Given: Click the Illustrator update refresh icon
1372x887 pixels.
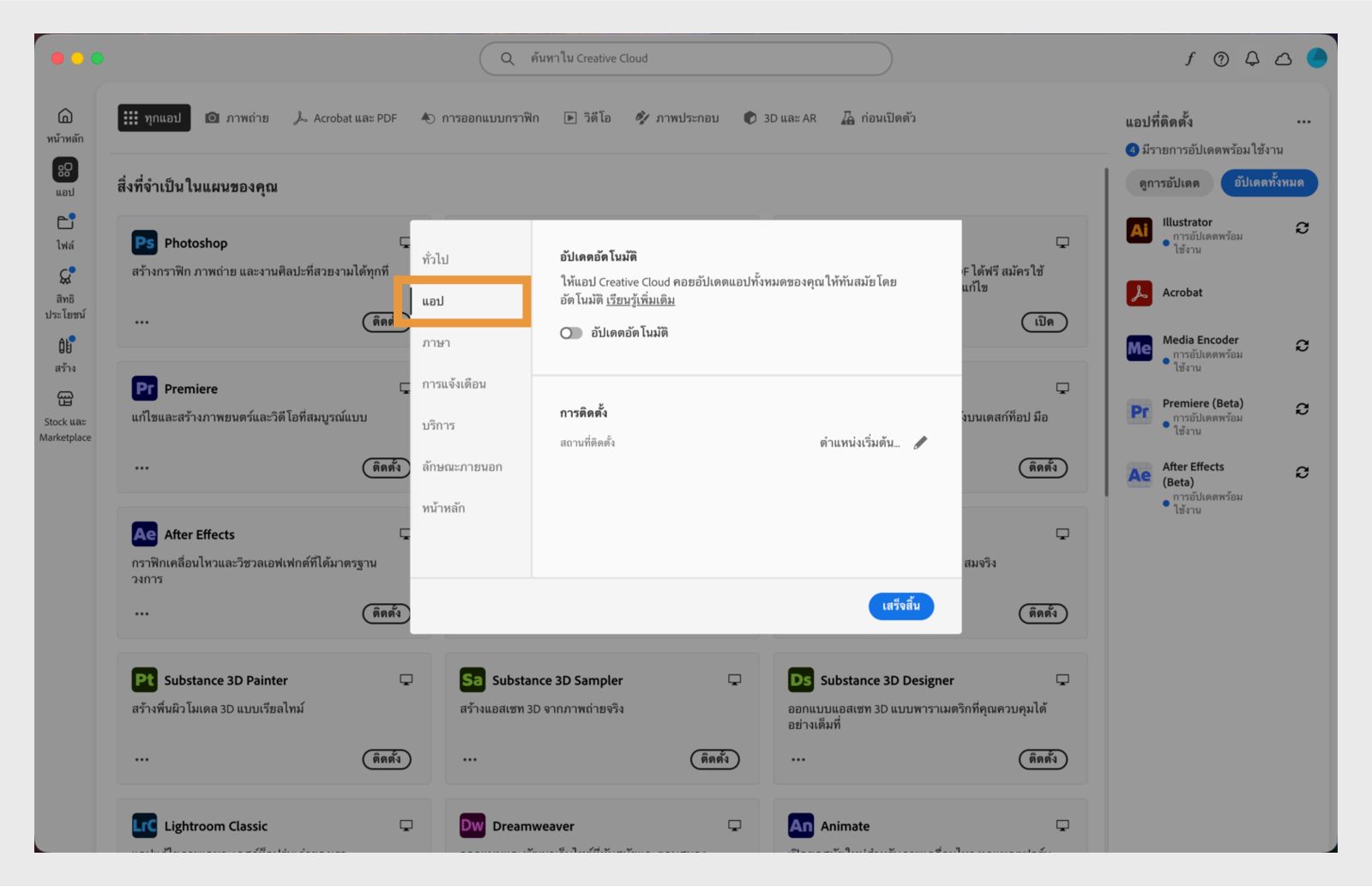Looking at the screenshot, I should (1302, 228).
